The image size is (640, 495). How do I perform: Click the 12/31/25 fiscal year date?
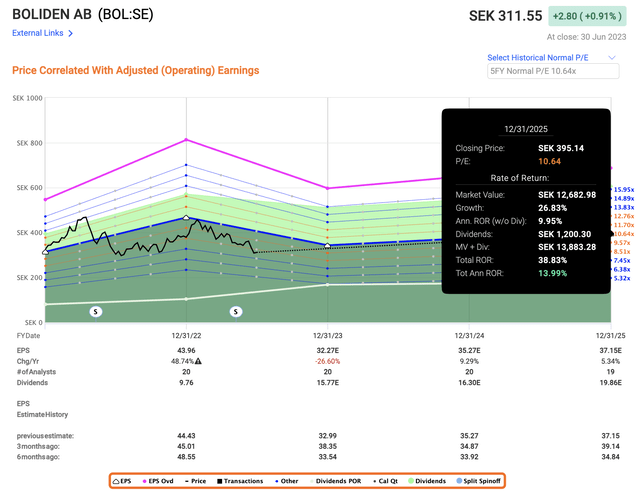coord(610,336)
